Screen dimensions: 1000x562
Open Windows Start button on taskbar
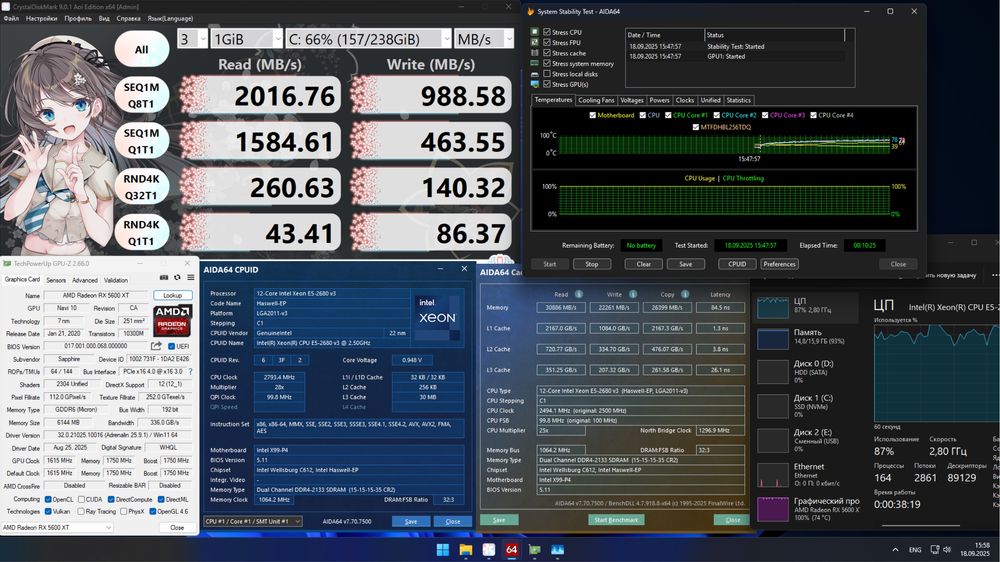point(443,550)
